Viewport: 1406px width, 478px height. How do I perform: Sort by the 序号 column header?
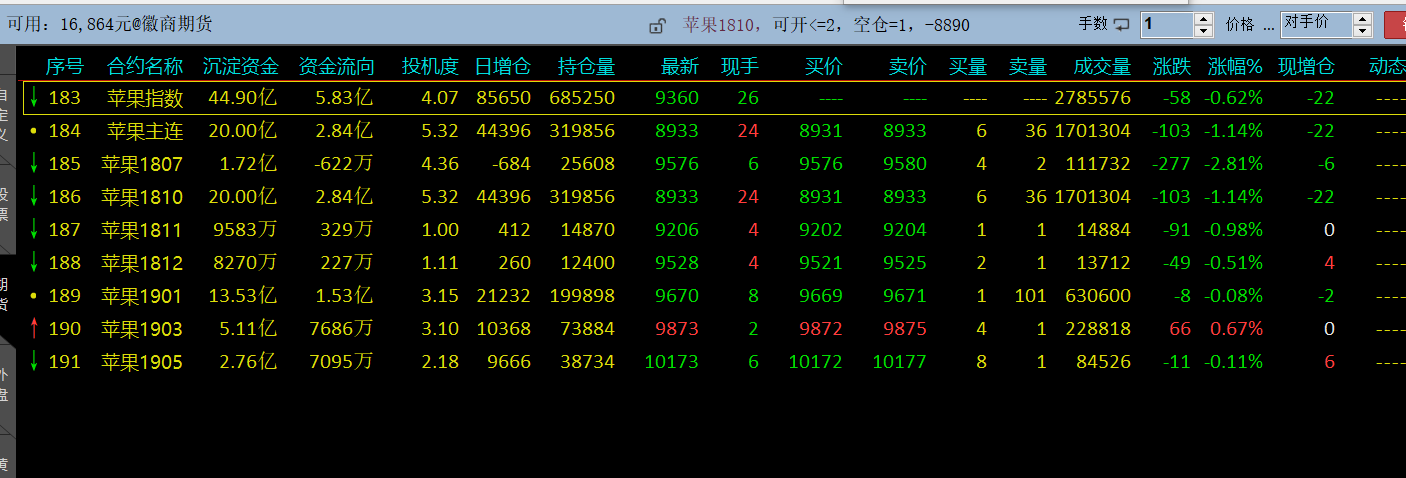click(x=64, y=67)
